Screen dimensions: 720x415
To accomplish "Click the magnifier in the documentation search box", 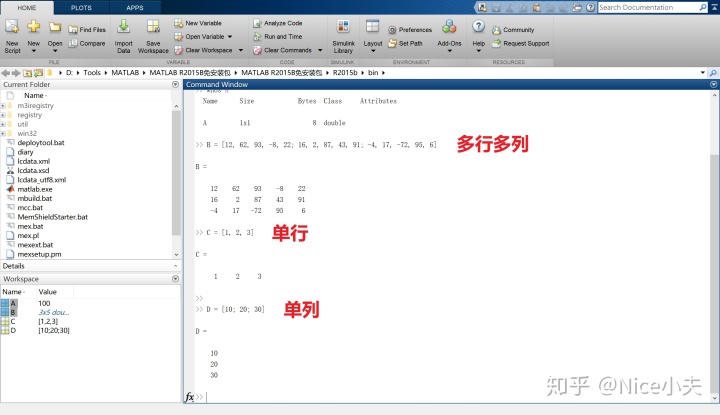I will point(703,7).
